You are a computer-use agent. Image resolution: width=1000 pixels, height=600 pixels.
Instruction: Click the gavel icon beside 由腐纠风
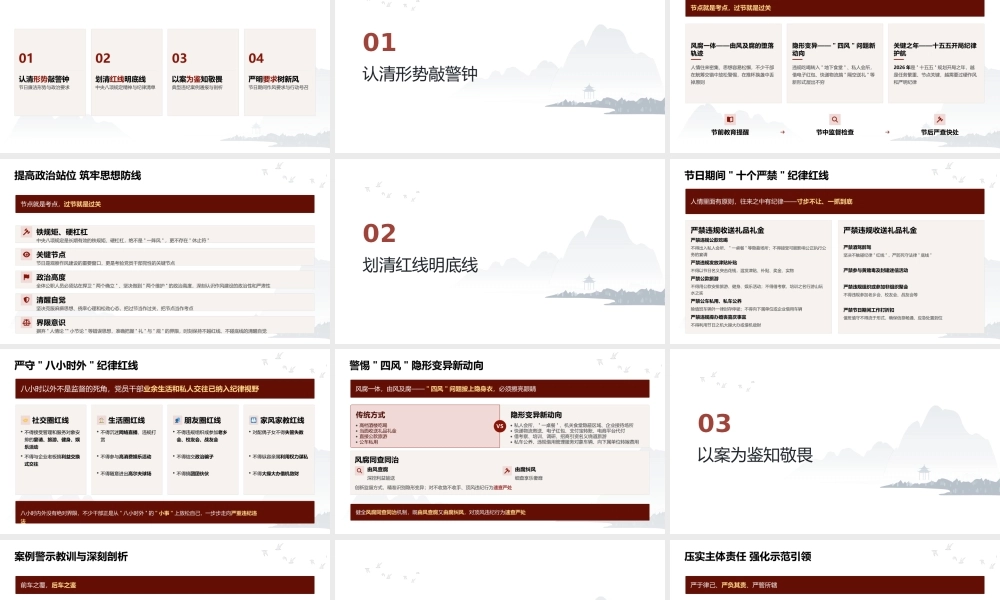[x=506, y=471]
